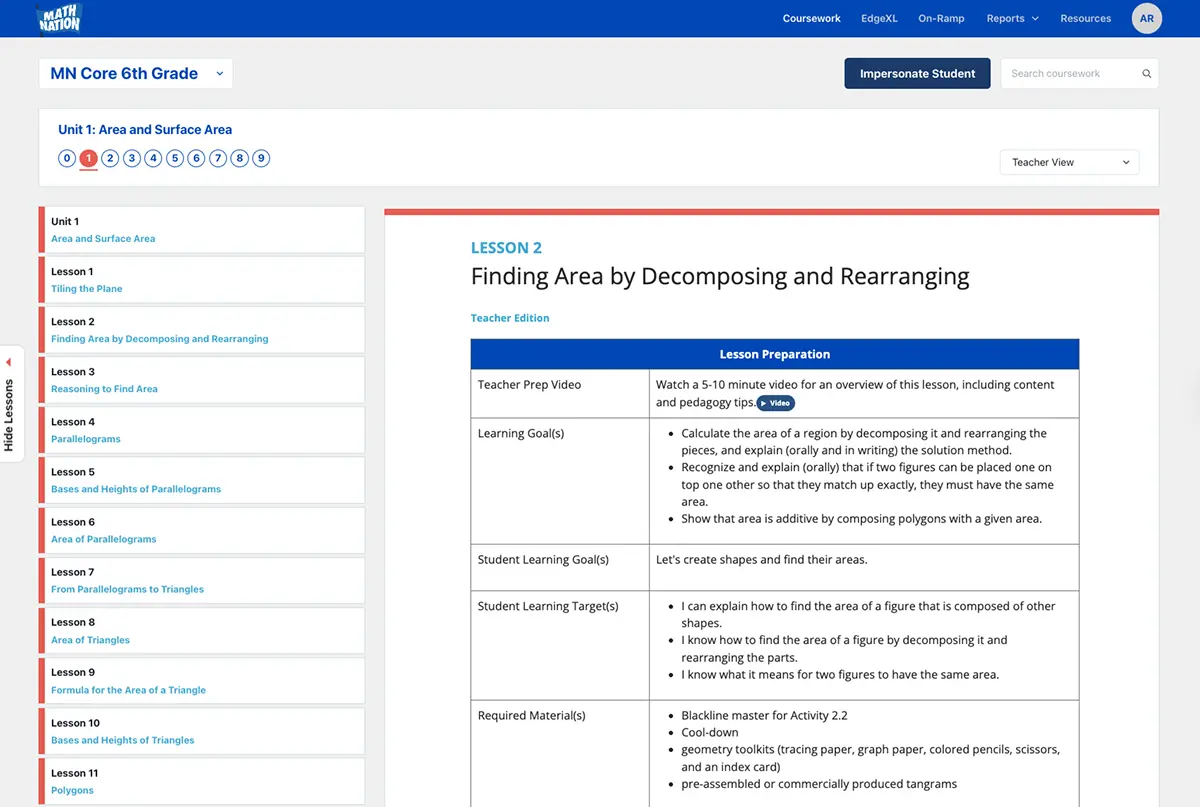Open the AR user avatar menu

click(1146, 18)
